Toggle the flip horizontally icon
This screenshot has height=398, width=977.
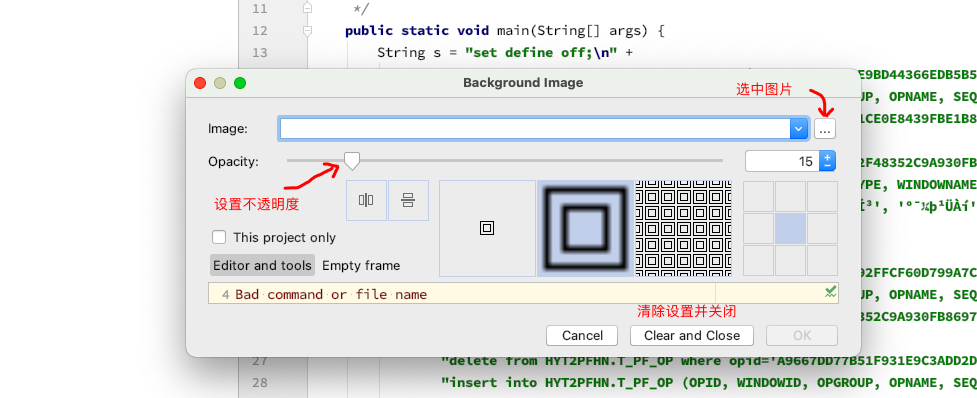(x=366, y=201)
